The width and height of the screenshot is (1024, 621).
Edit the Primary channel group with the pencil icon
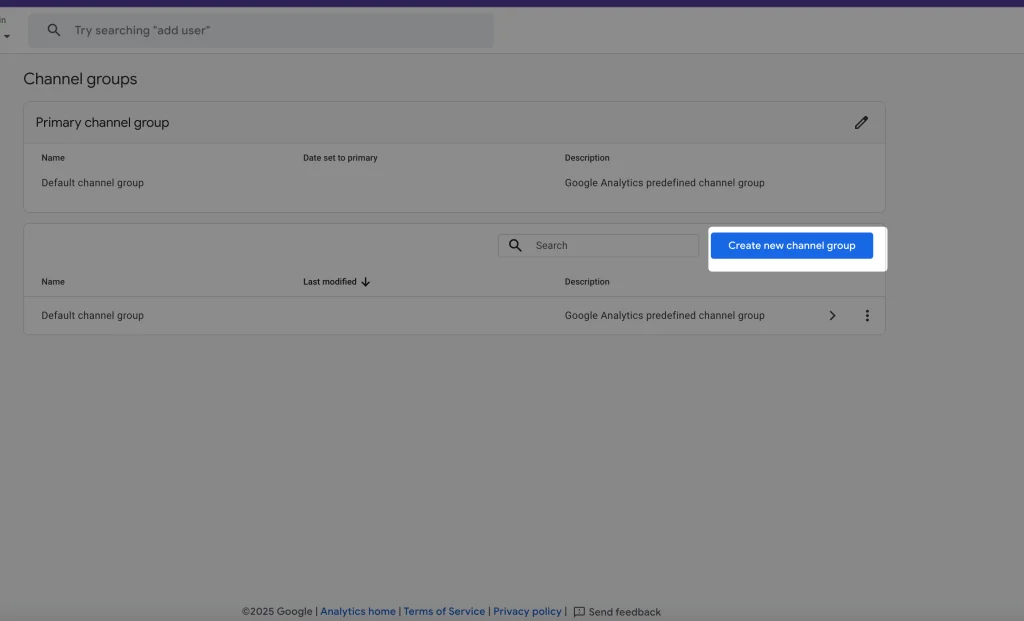(x=861, y=122)
